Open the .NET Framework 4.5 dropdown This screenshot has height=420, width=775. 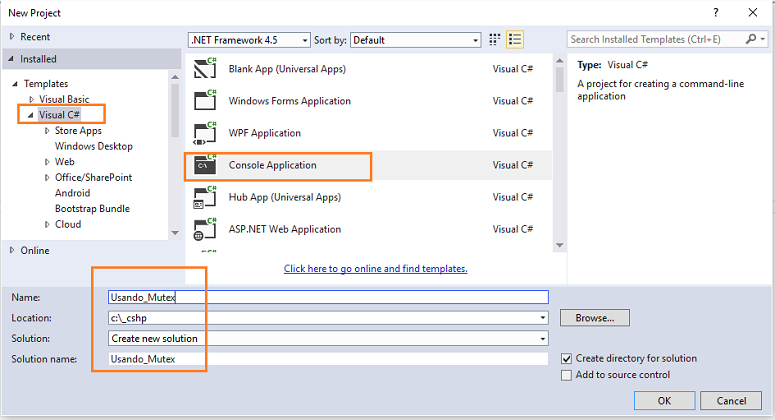pos(249,40)
